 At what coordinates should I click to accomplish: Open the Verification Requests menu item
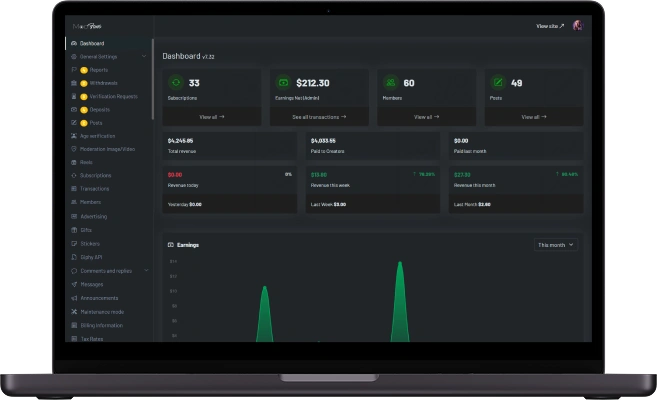109,96
